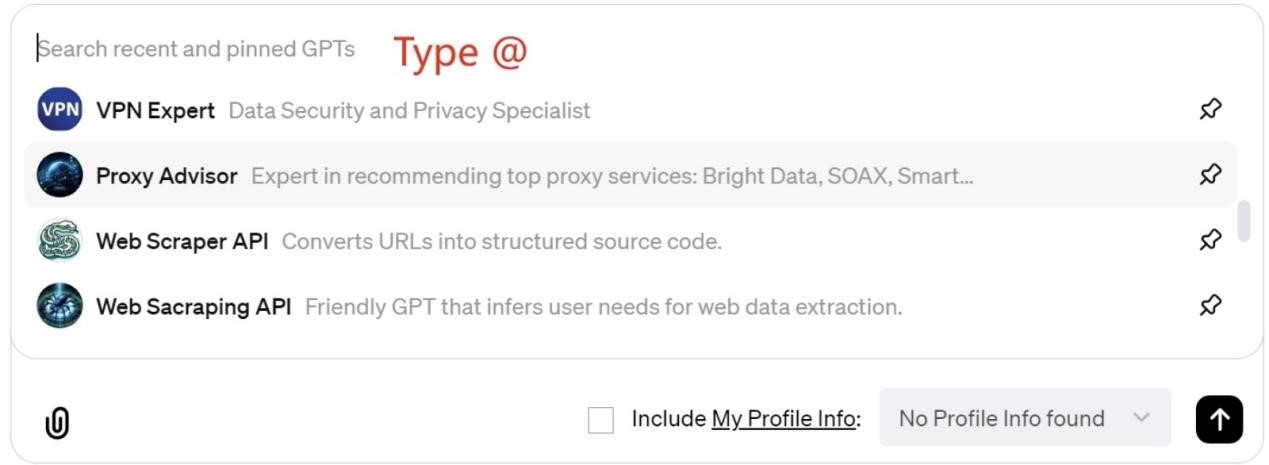This screenshot has height=465, width=1269.
Task: Enable the Include My Profile Info checkbox
Action: (x=601, y=420)
